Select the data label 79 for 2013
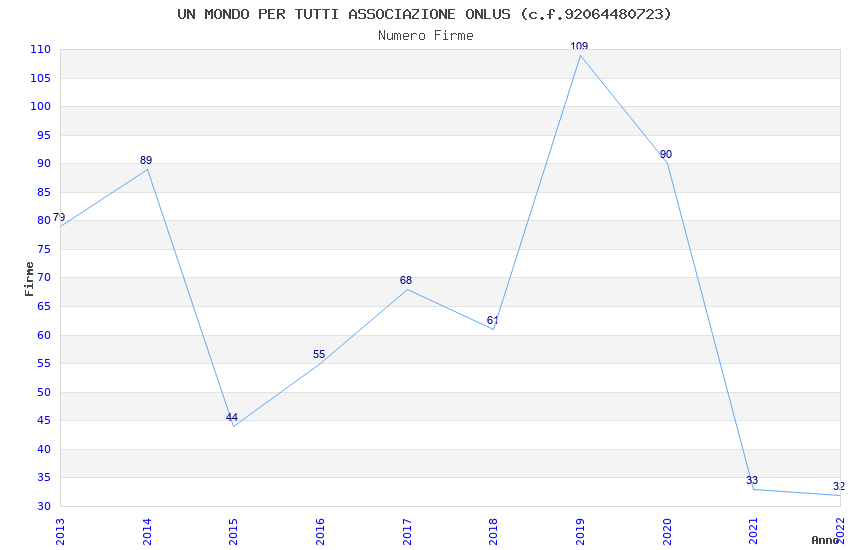The height and width of the screenshot is (550, 850). pos(59,217)
